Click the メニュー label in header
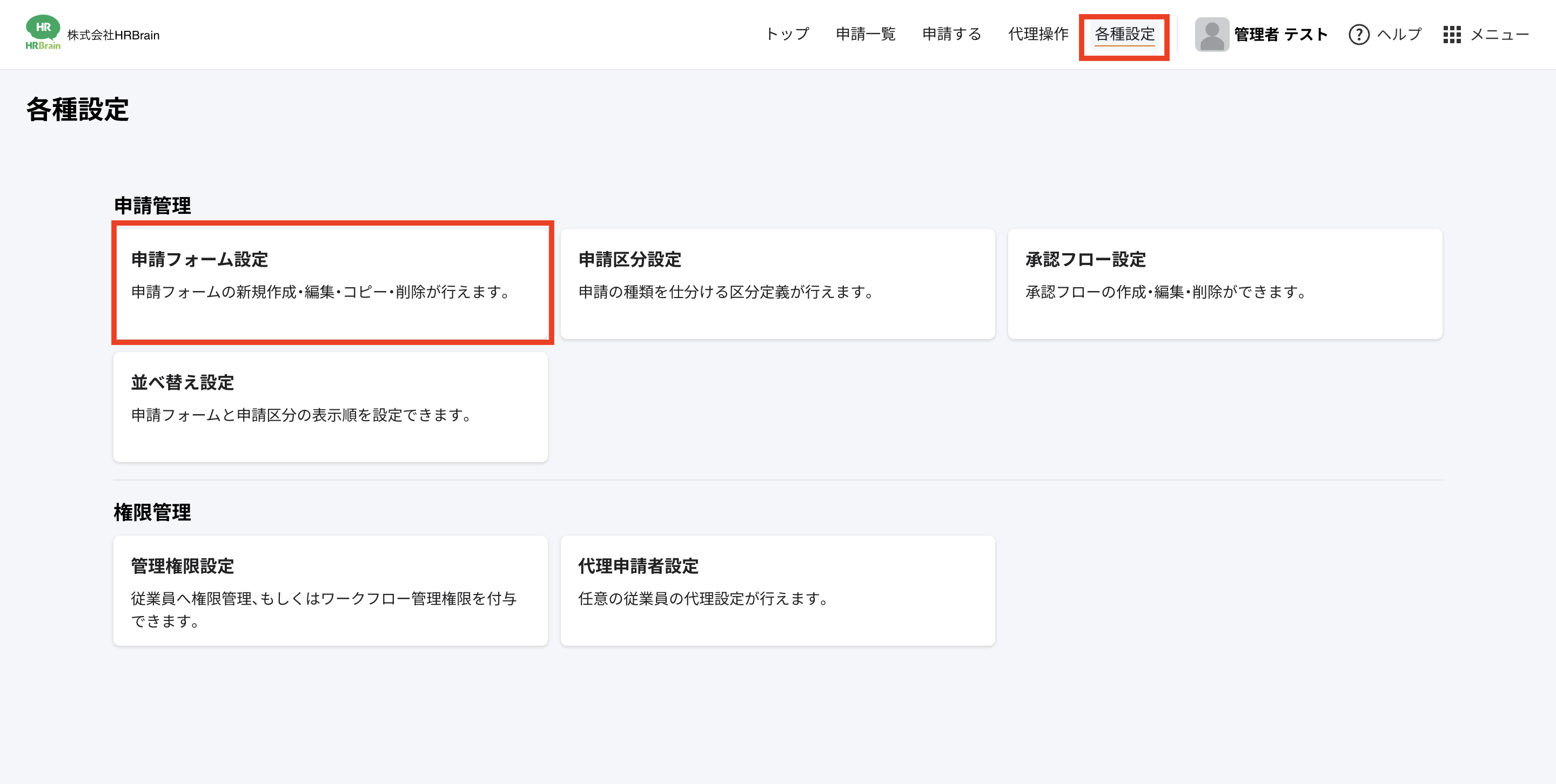 coord(1499,35)
